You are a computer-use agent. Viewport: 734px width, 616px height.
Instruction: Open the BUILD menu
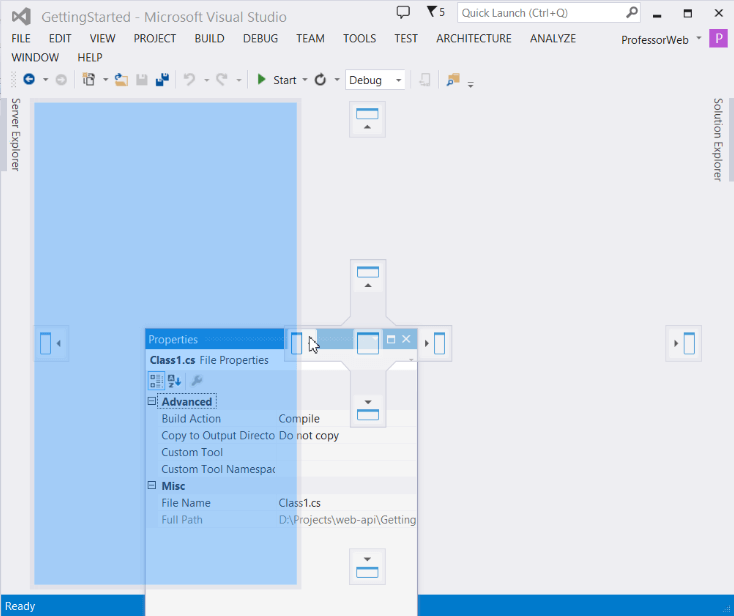209,38
